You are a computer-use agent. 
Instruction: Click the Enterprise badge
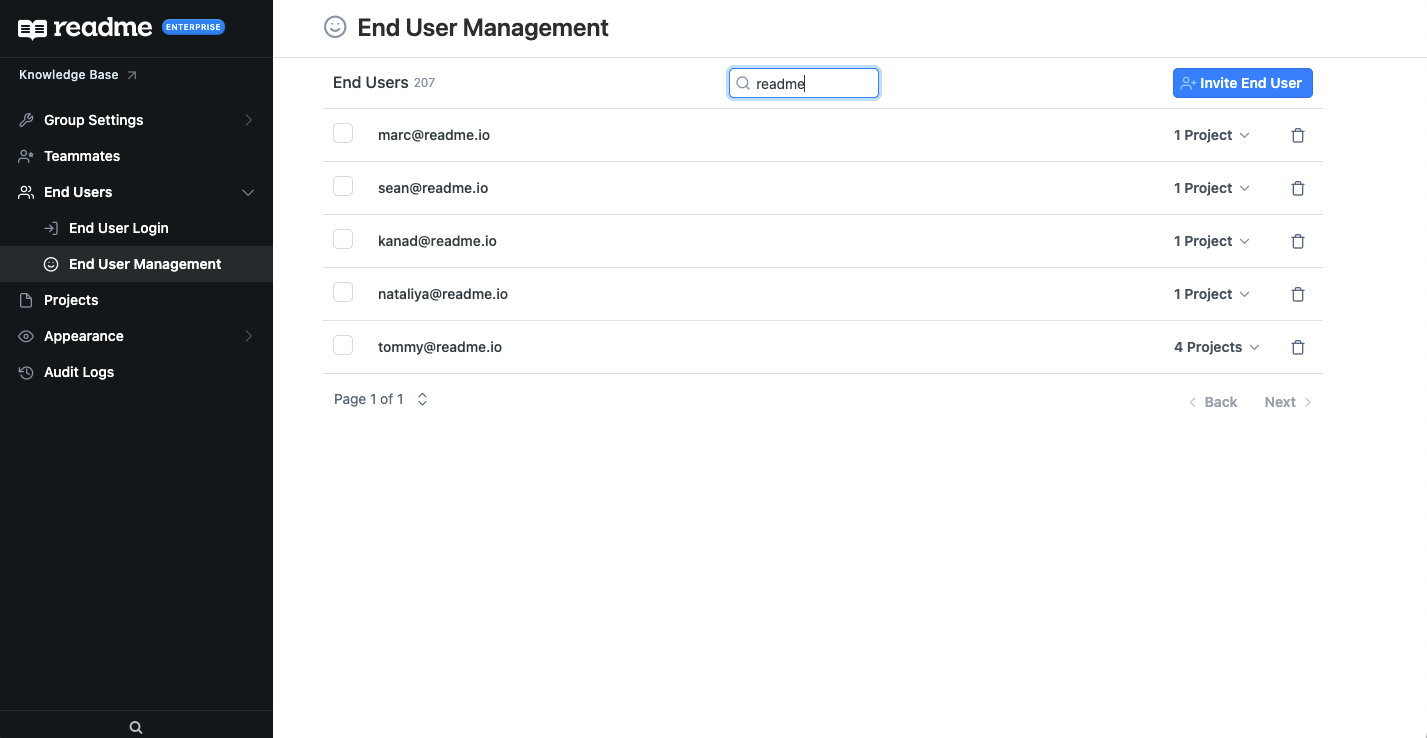pos(193,28)
